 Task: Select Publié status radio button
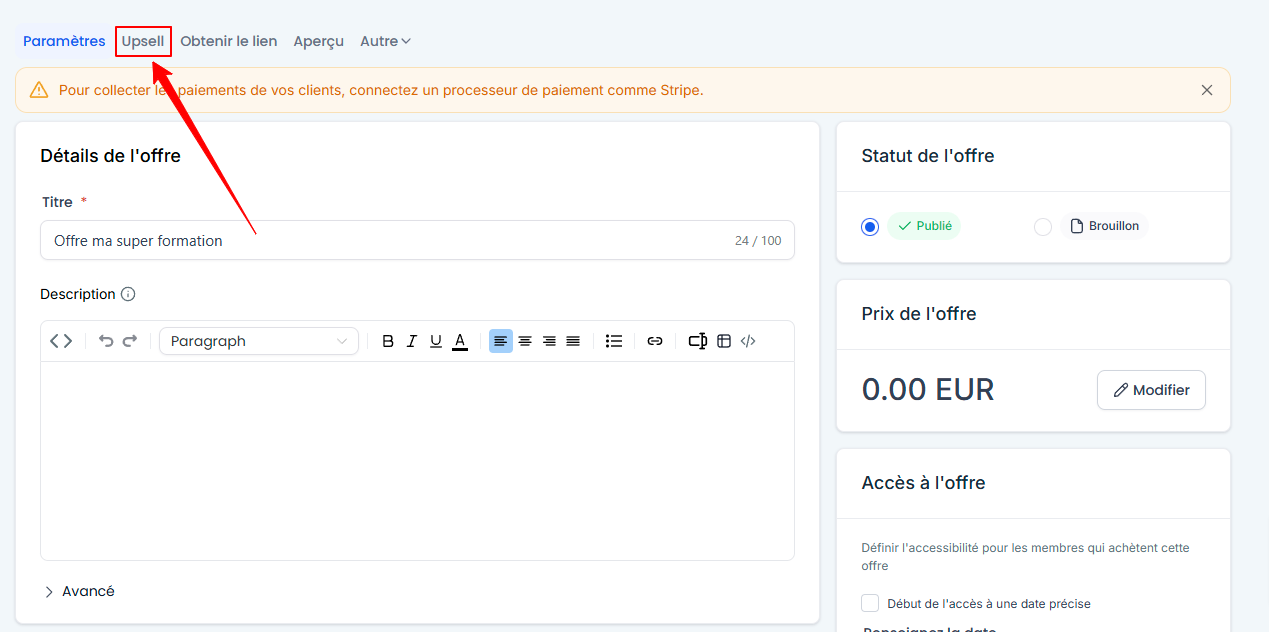870,227
